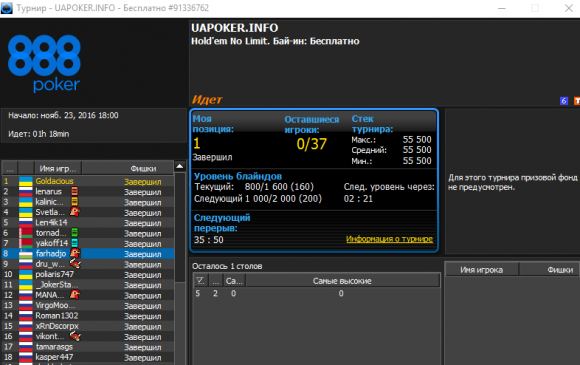Click the flag next to VirgoMoo

[x=26, y=305]
